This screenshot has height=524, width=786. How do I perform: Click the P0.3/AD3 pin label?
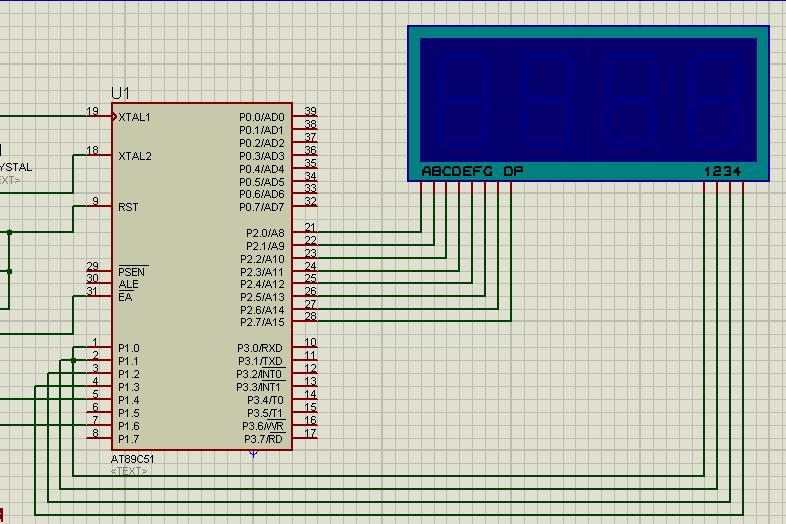click(262, 156)
